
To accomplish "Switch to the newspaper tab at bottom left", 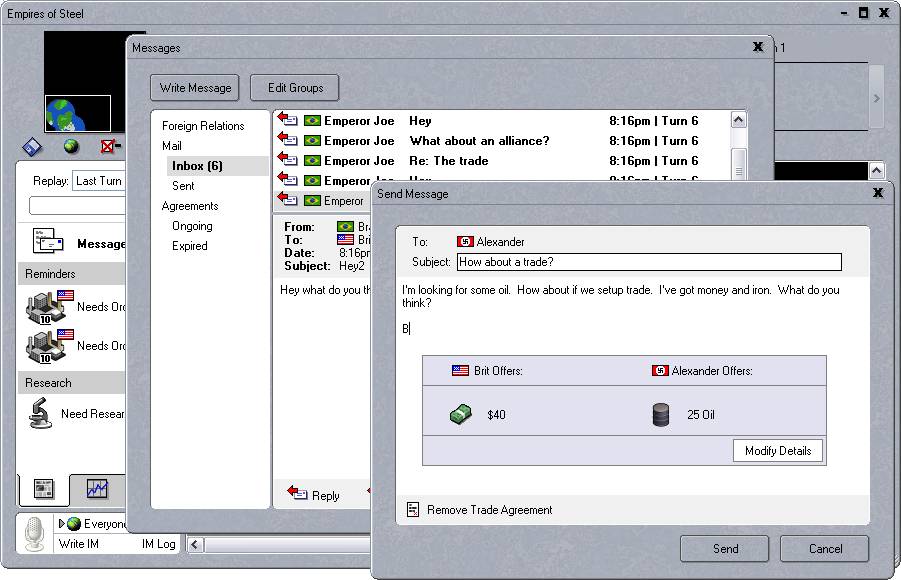I will pos(44,489).
